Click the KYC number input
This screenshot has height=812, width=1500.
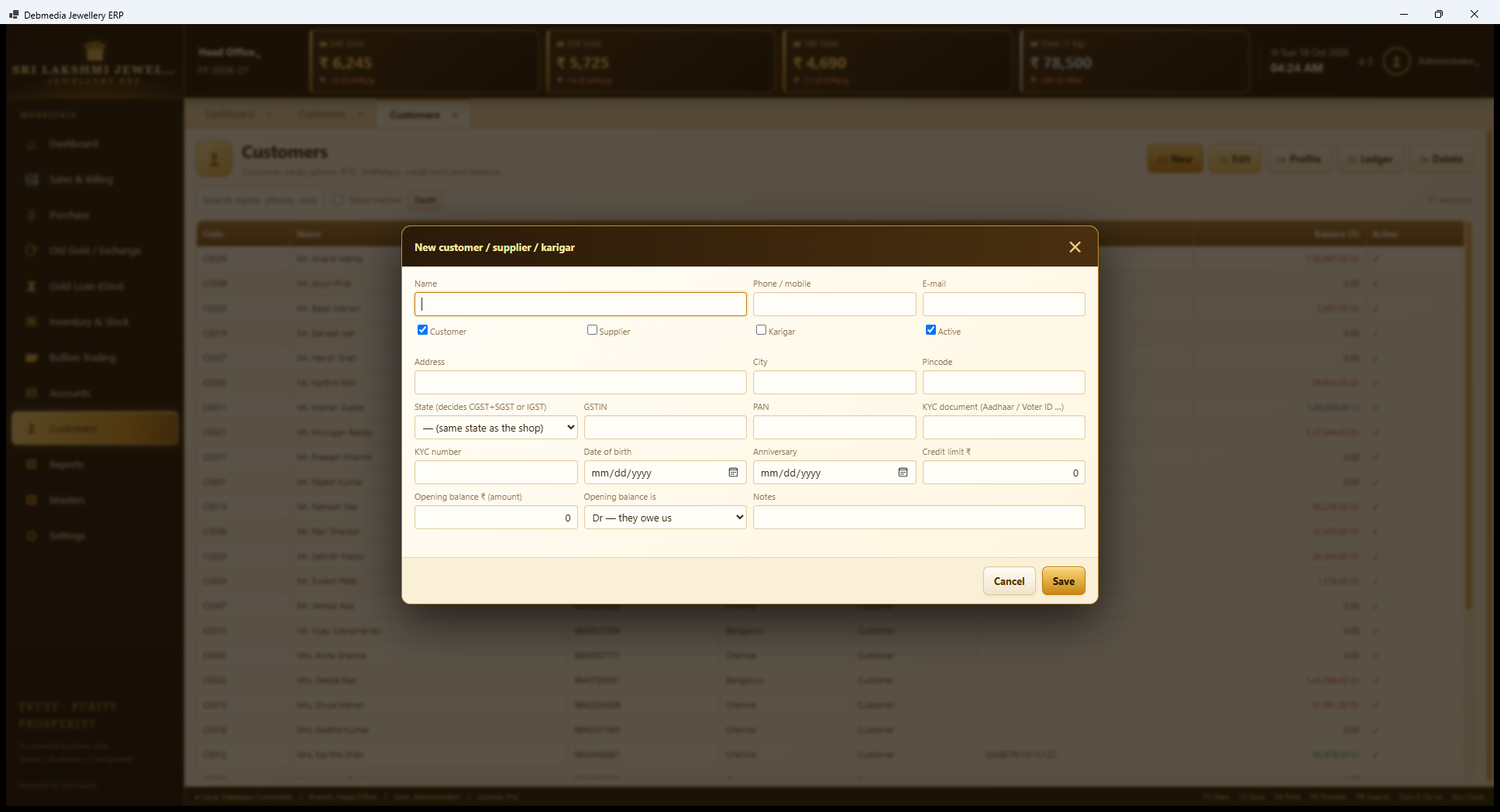496,473
